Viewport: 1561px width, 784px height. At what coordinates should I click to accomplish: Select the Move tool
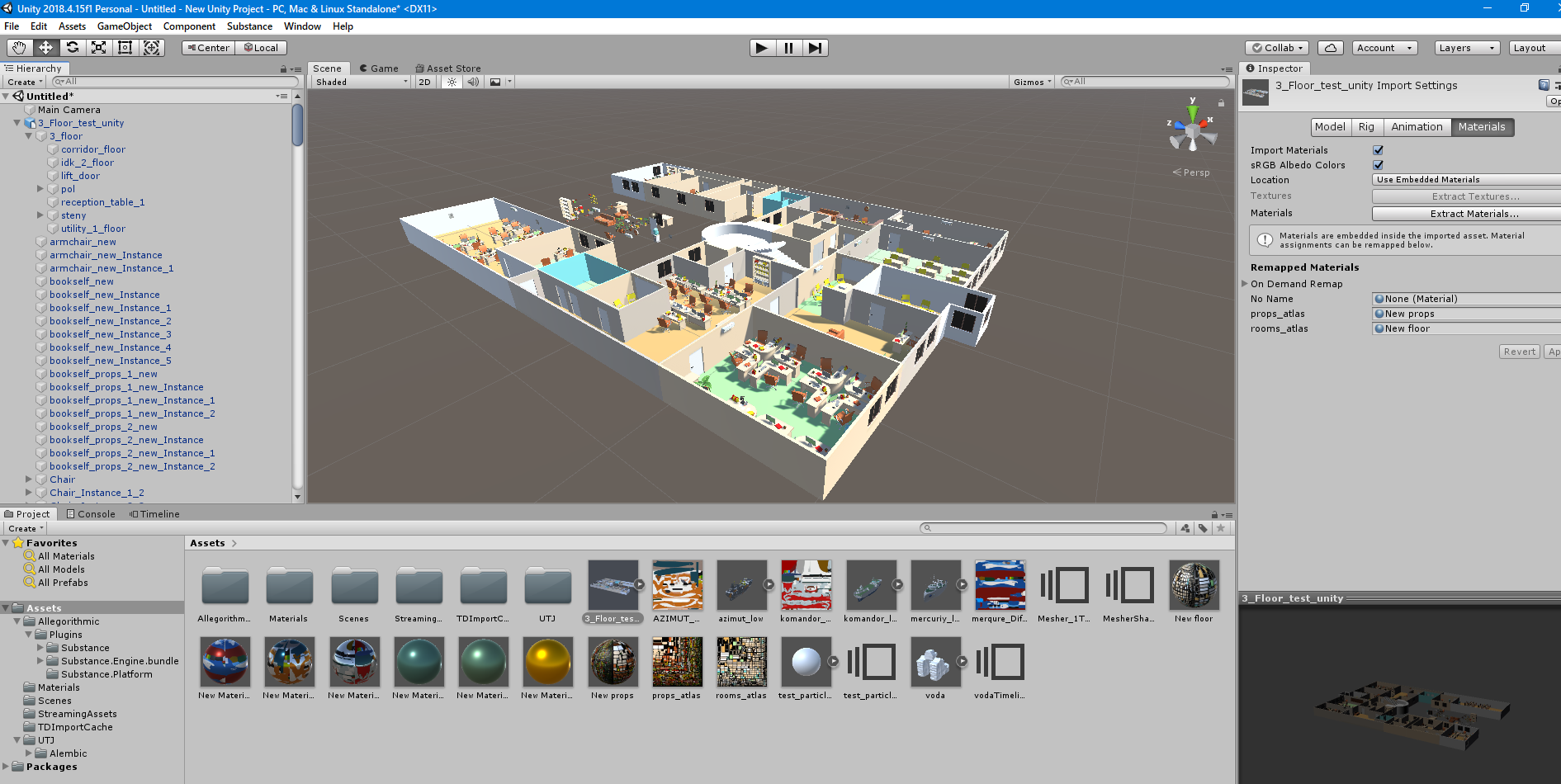[45, 48]
